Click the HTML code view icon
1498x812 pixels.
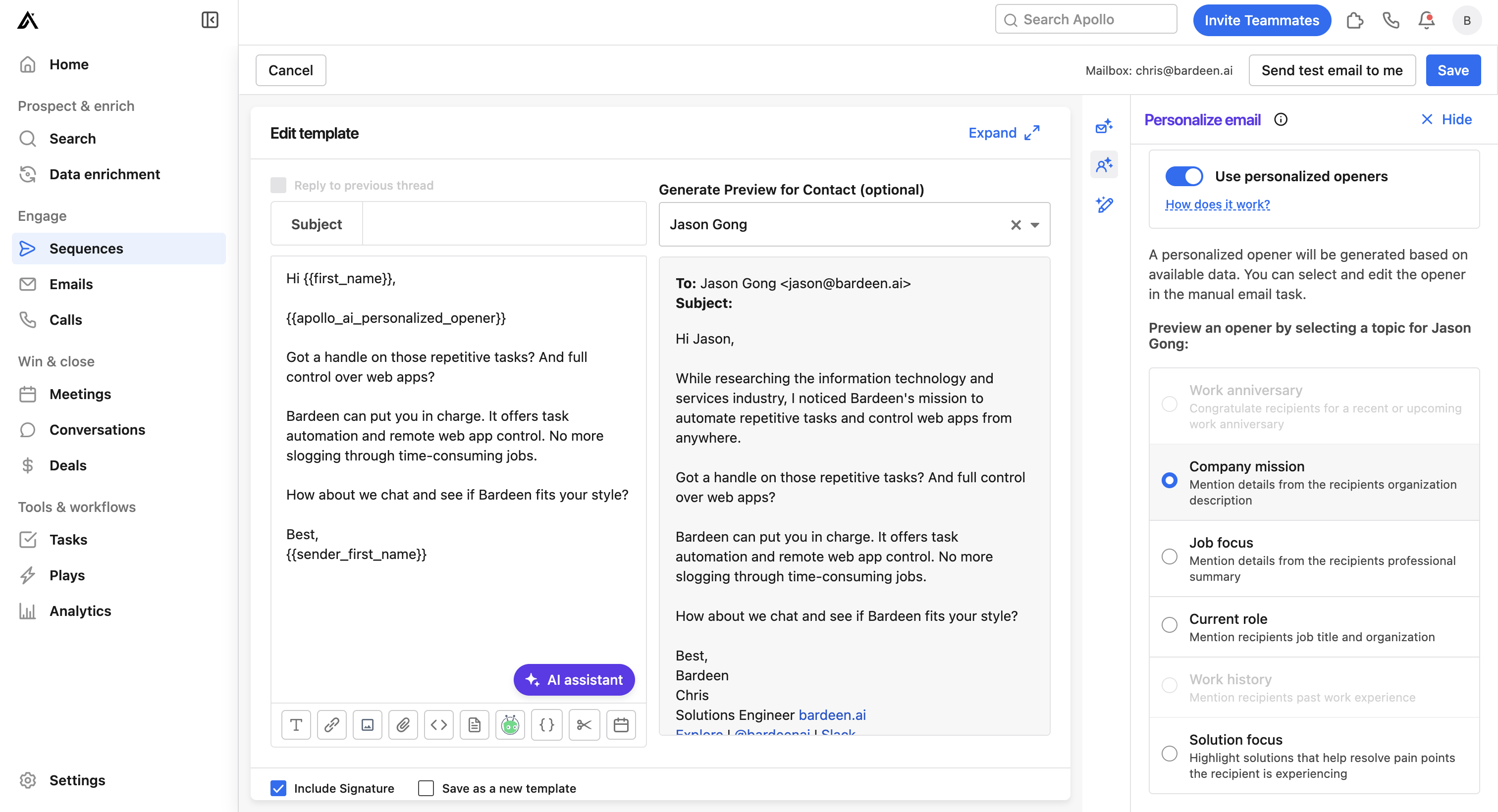438,725
